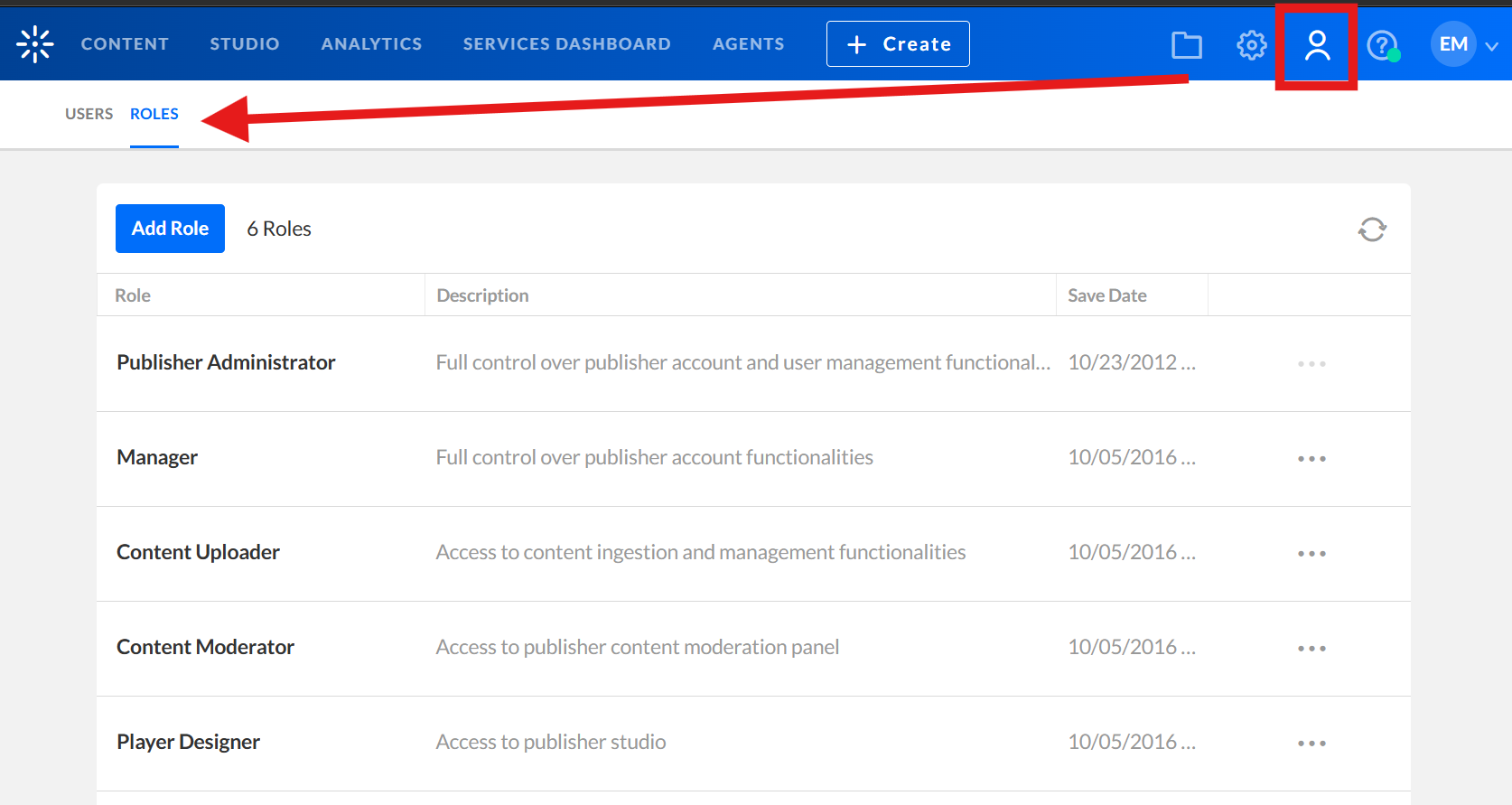Click the Description column header
The width and height of the screenshot is (1512, 805).
(482, 295)
